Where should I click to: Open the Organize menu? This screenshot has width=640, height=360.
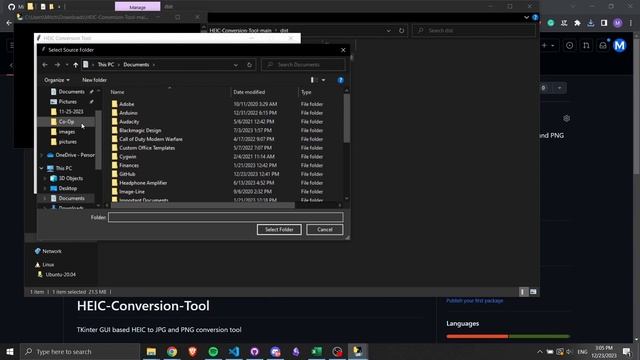(x=57, y=80)
